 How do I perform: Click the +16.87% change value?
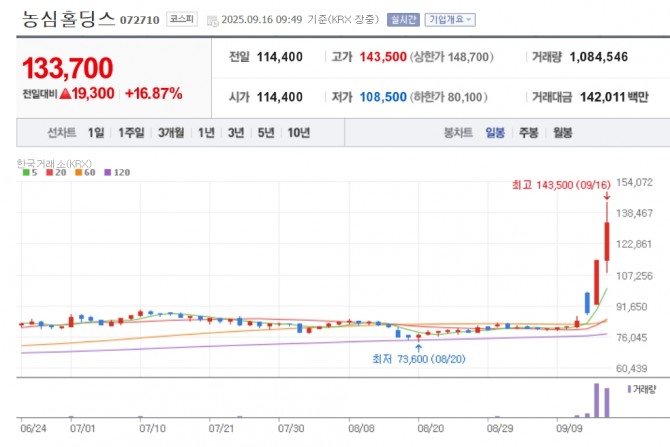(154, 94)
